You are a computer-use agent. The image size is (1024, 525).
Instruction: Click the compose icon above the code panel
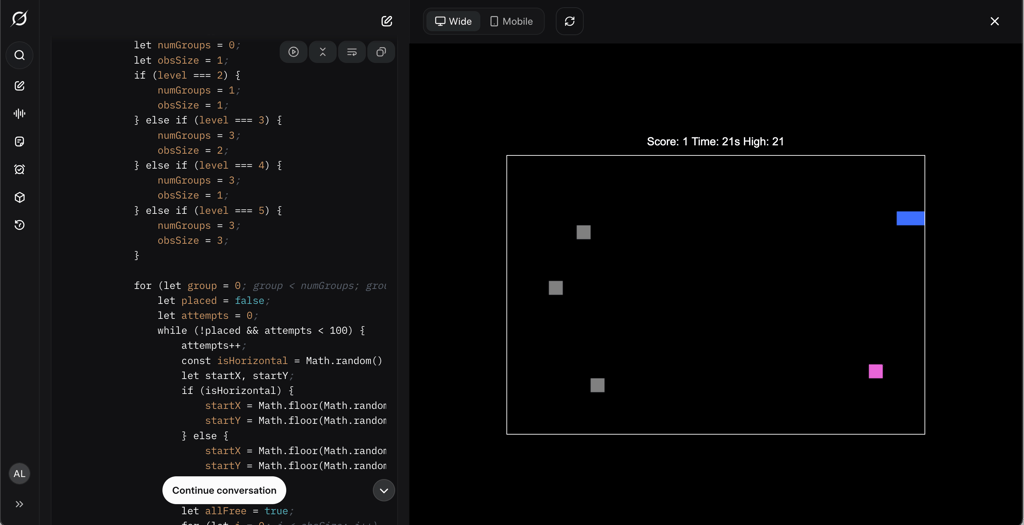tap(387, 22)
